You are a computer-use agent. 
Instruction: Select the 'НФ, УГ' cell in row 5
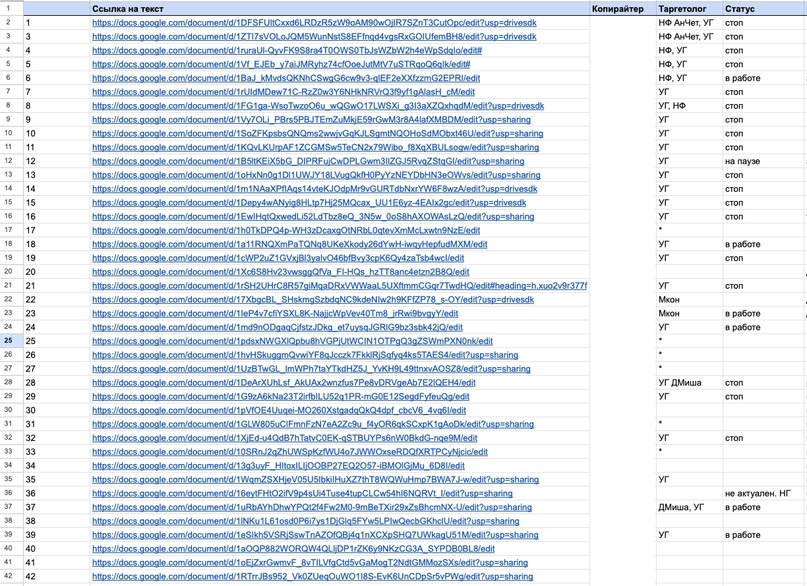689,64
